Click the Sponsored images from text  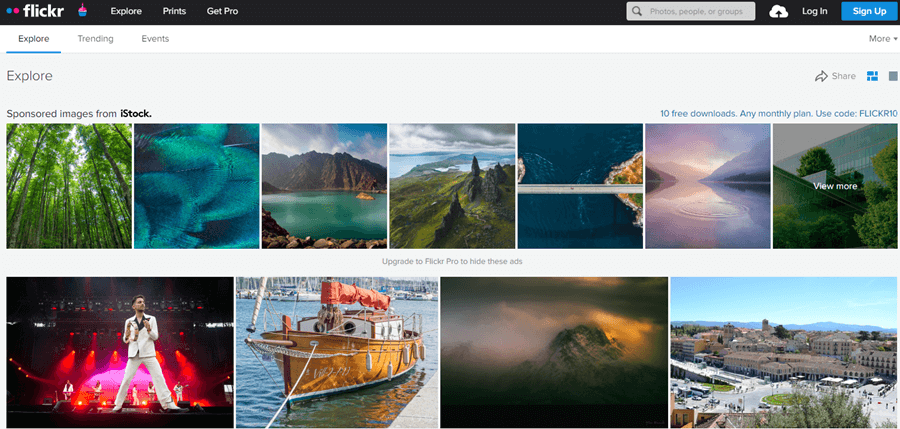[x=61, y=114]
